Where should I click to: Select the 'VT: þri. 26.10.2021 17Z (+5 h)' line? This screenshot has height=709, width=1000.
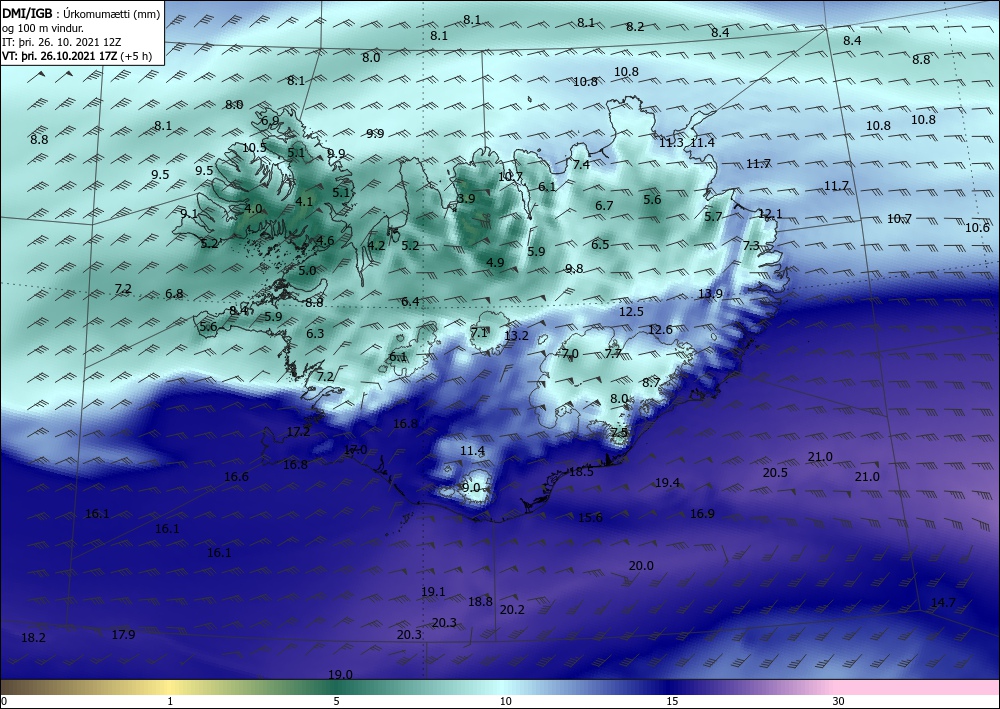point(77,56)
